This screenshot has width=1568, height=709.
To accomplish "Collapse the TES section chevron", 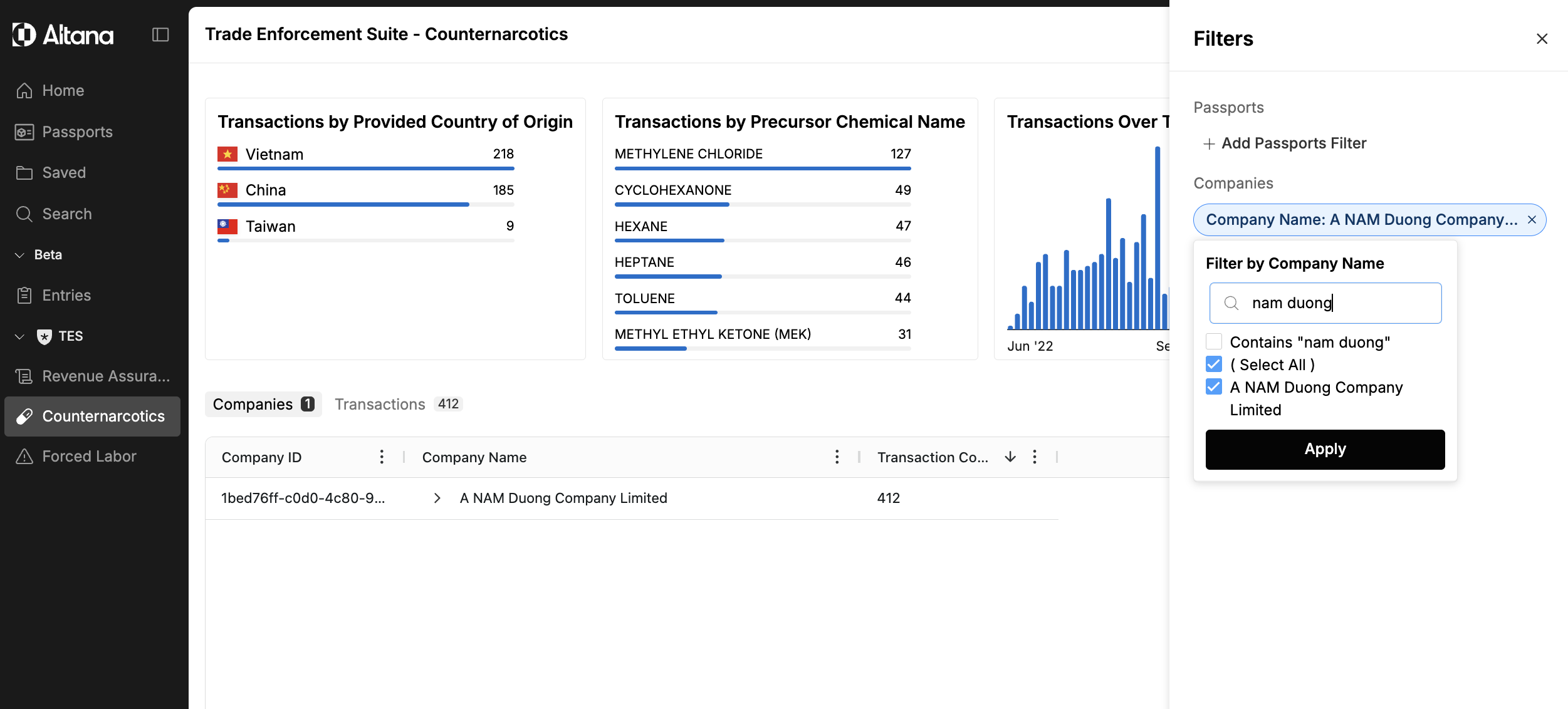I will pyautogui.click(x=20, y=336).
